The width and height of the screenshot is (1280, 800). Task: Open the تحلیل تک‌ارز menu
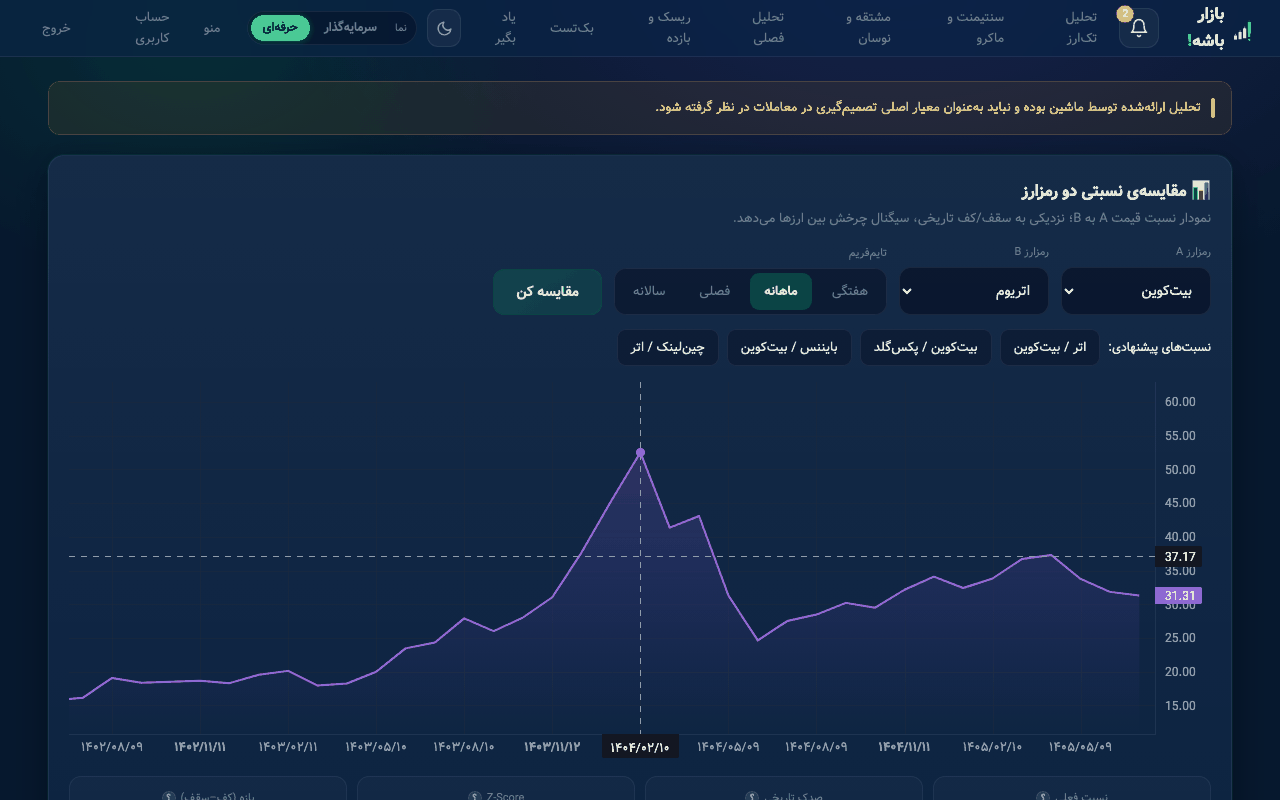1081,28
